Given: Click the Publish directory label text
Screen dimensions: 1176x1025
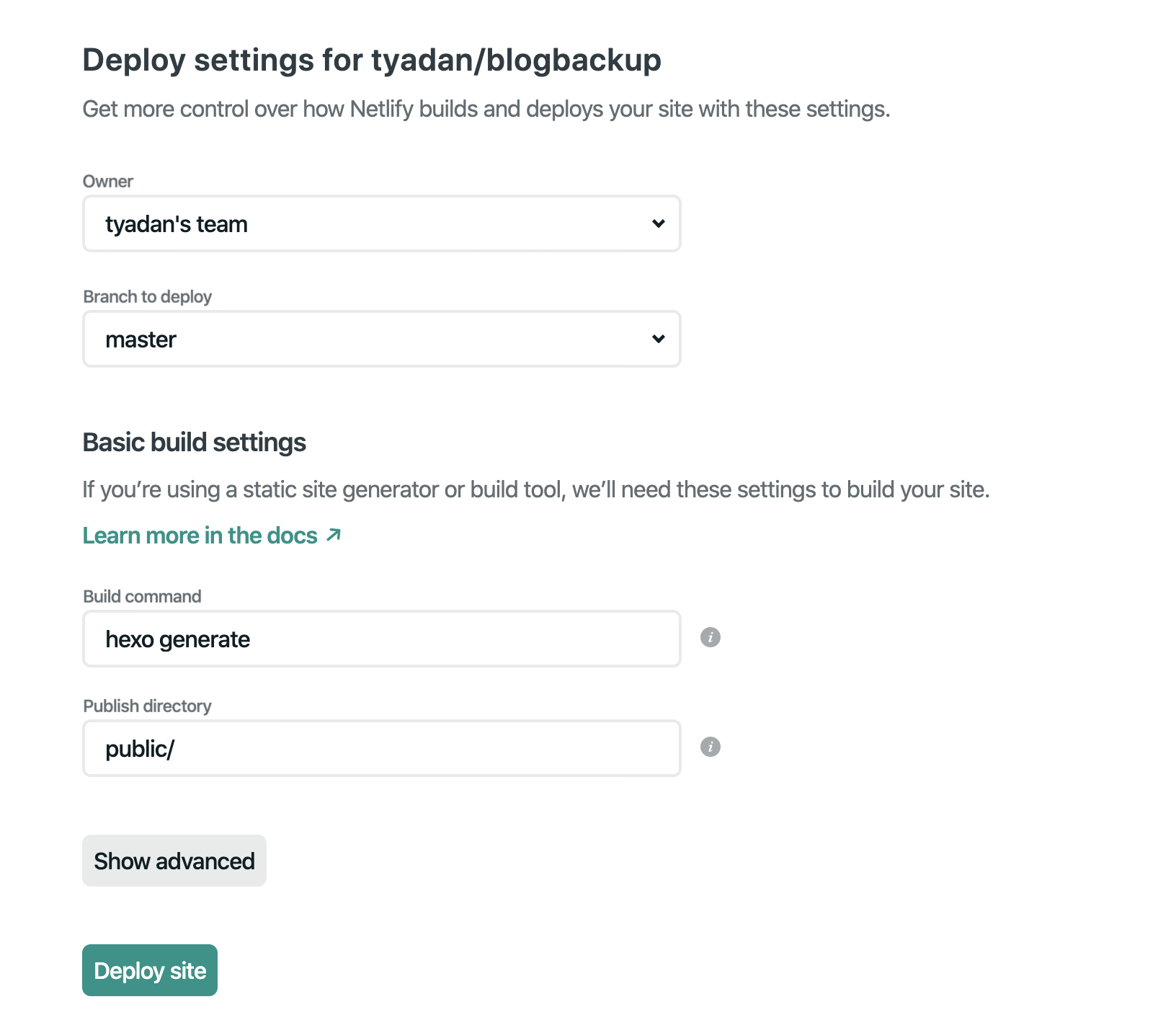Looking at the screenshot, I should [x=147, y=706].
